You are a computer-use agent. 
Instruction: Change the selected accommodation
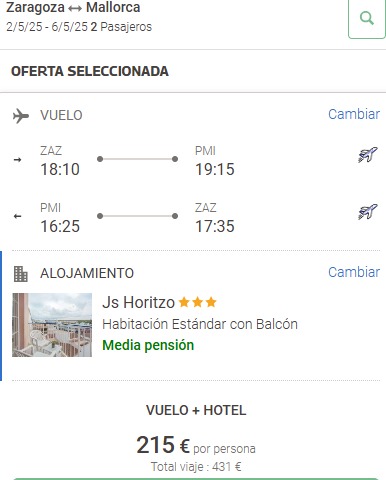tap(354, 272)
